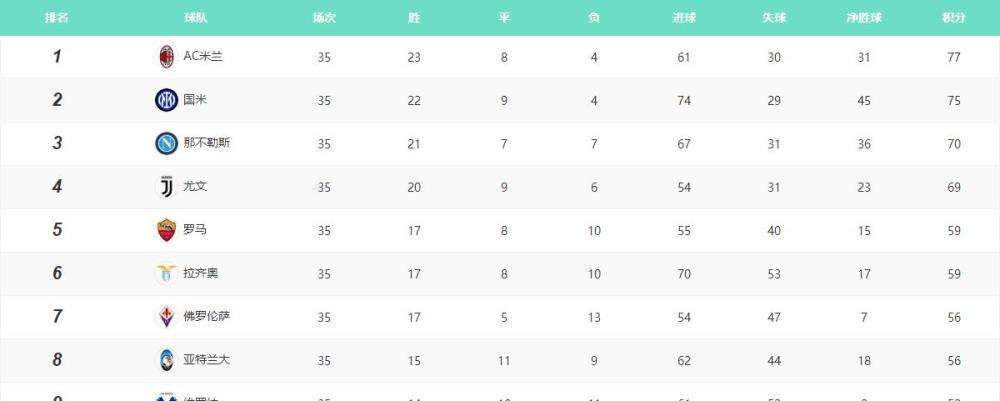The image size is (1000, 401).
Task: Click the Inter Milan club logo
Action: [x=166, y=100]
